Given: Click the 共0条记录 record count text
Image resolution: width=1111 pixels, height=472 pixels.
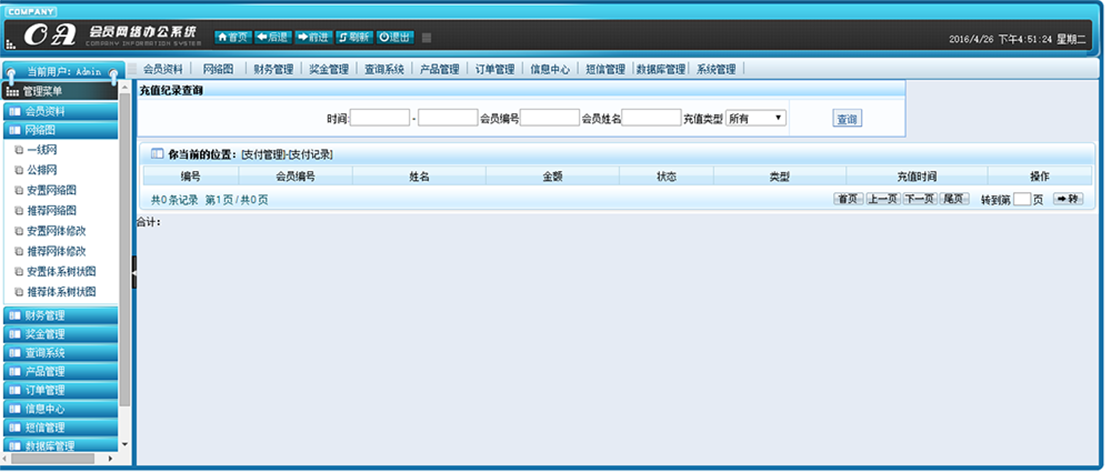Looking at the screenshot, I should tap(174, 201).
